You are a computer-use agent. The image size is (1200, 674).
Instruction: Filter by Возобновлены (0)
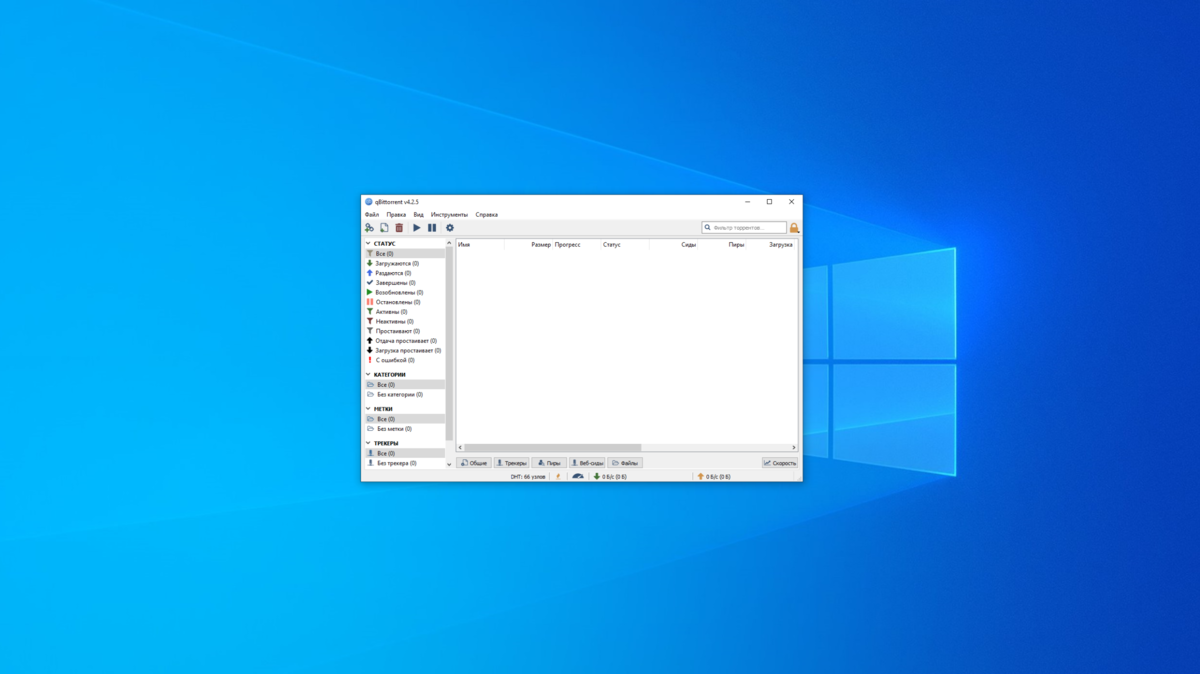pos(404,293)
